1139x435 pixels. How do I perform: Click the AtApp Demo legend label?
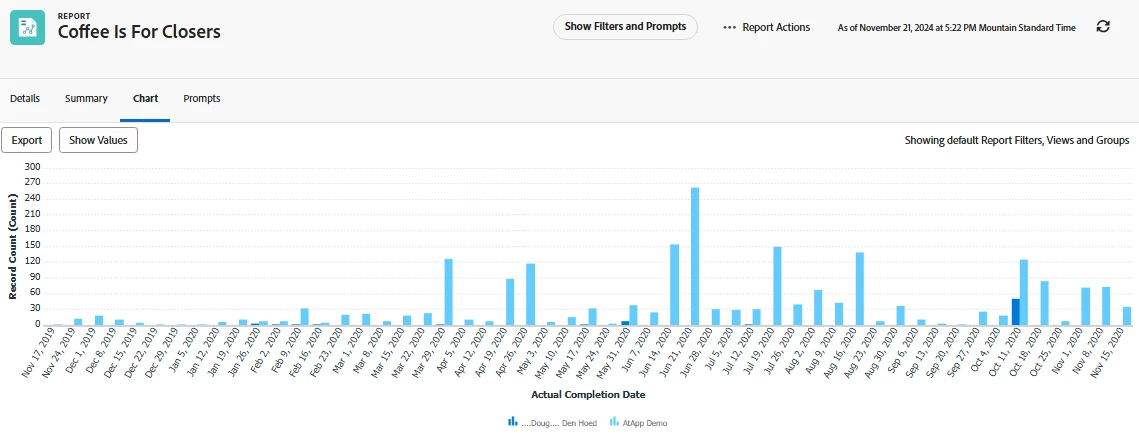click(644, 423)
